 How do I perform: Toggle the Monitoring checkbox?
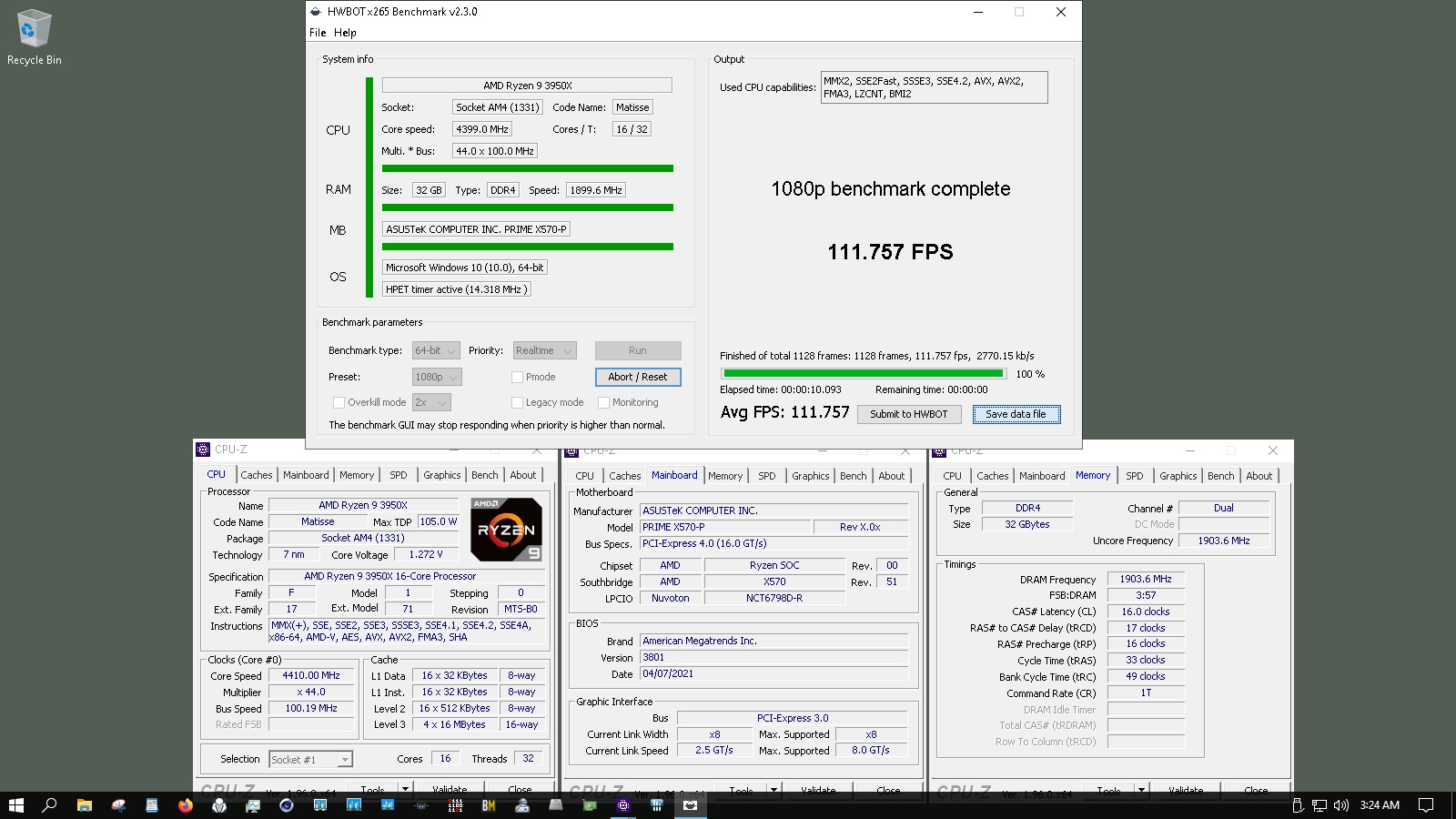pyautogui.click(x=603, y=402)
